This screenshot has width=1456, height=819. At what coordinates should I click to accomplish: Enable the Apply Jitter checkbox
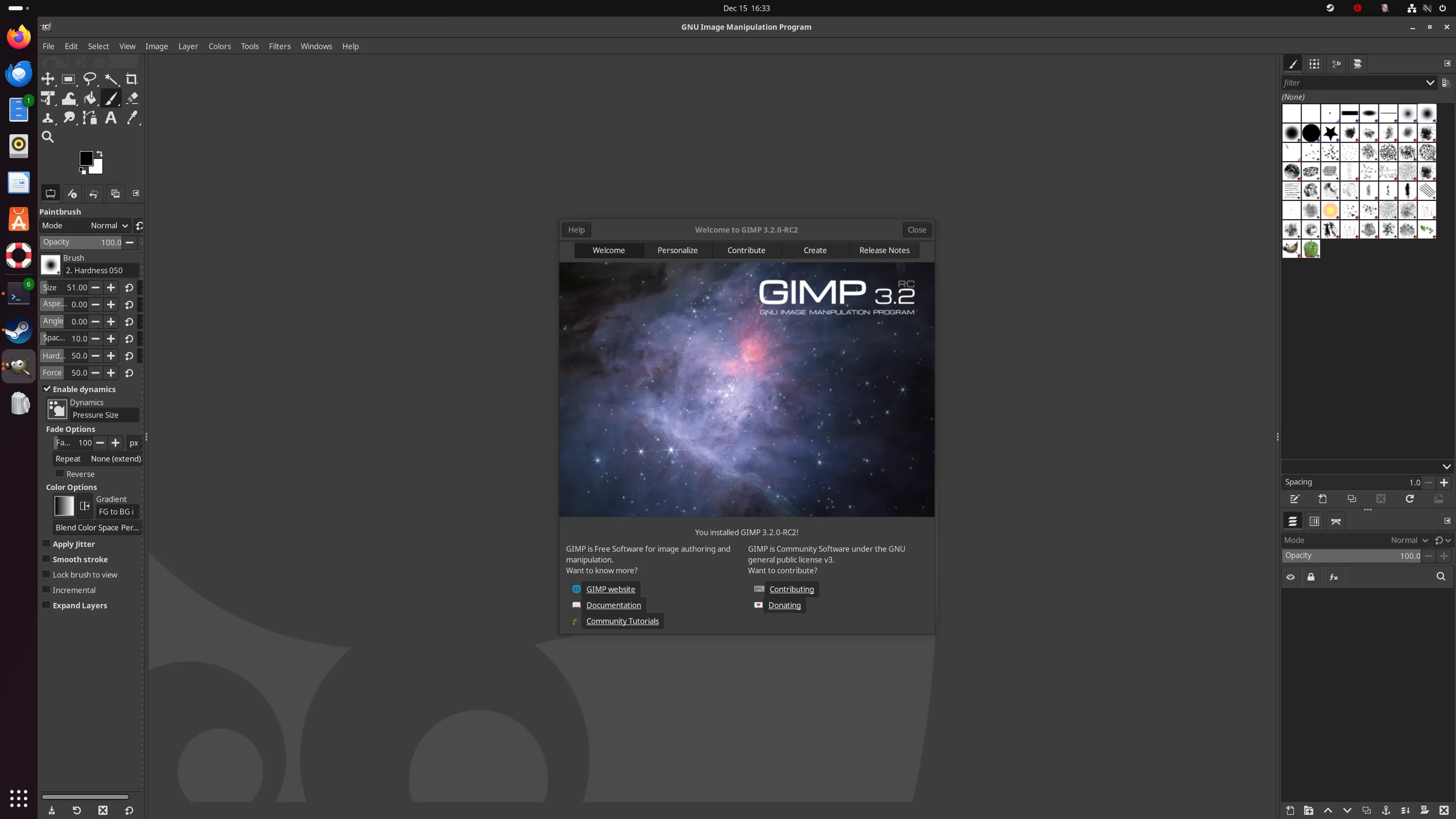(x=47, y=544)
